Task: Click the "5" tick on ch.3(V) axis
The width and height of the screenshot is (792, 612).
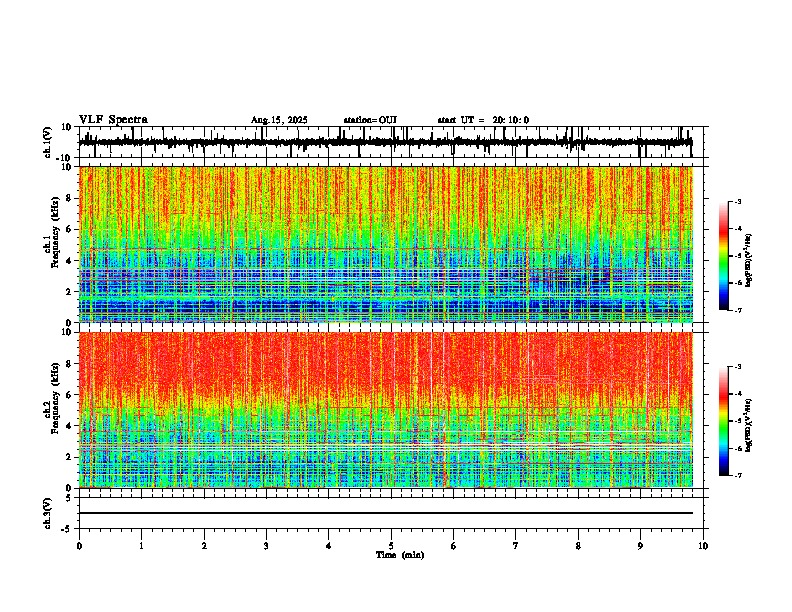Action: coord(69,498)
